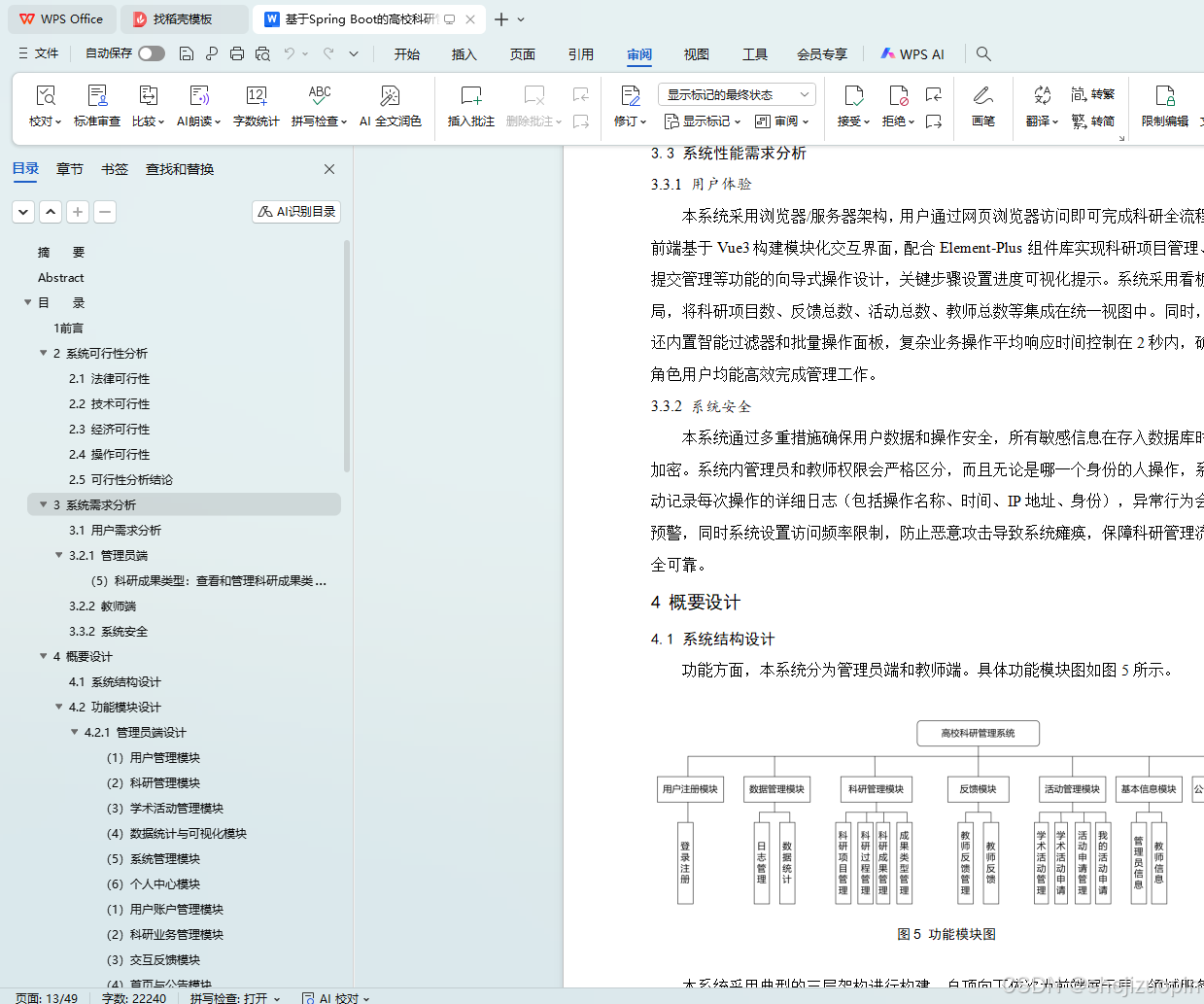Open the WPS AI tab

click(x=912, y=54)
